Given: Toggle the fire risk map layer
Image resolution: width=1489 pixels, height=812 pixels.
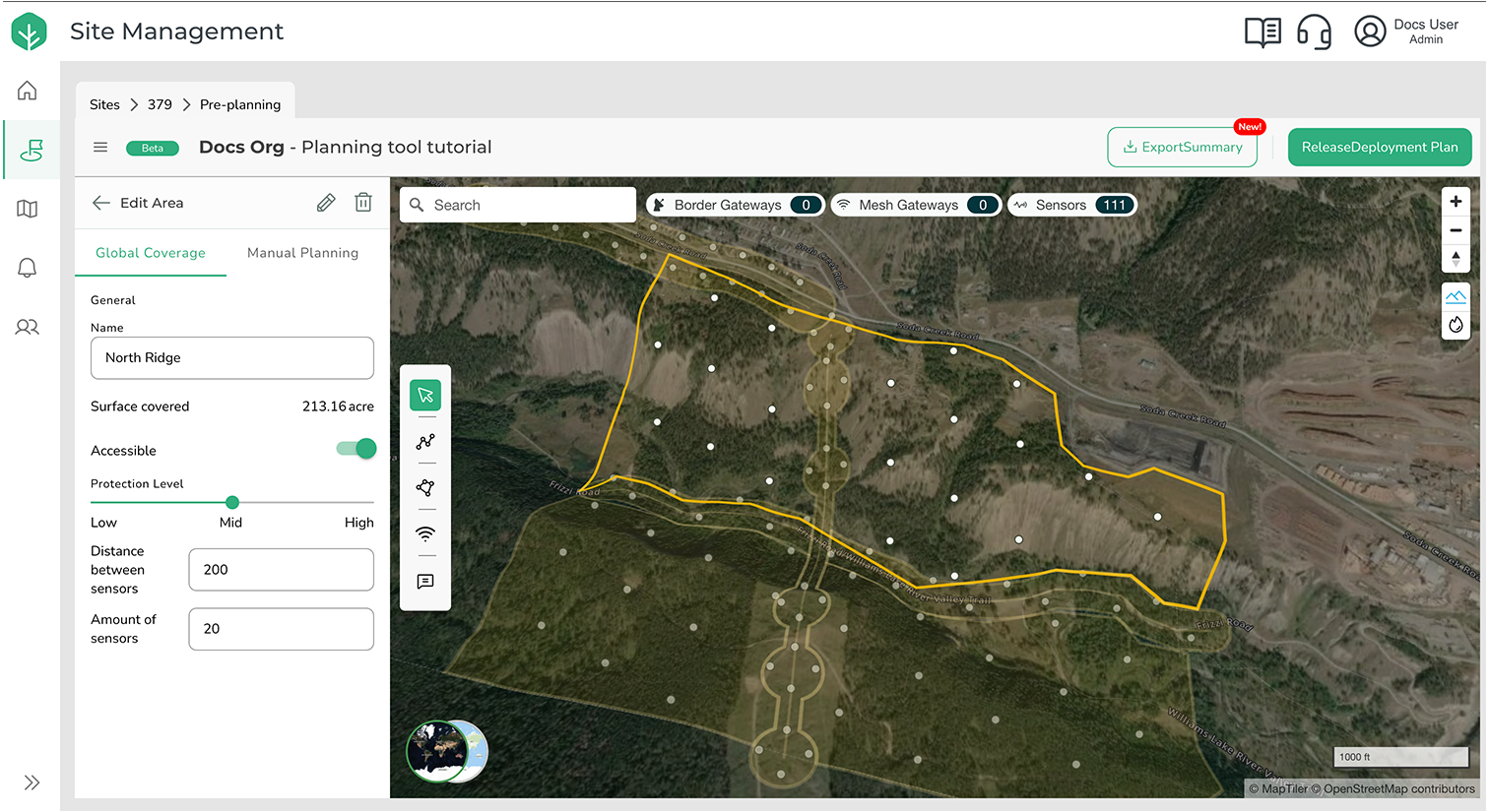Looking at the screenshot, I should click(x=1456, y=325).
